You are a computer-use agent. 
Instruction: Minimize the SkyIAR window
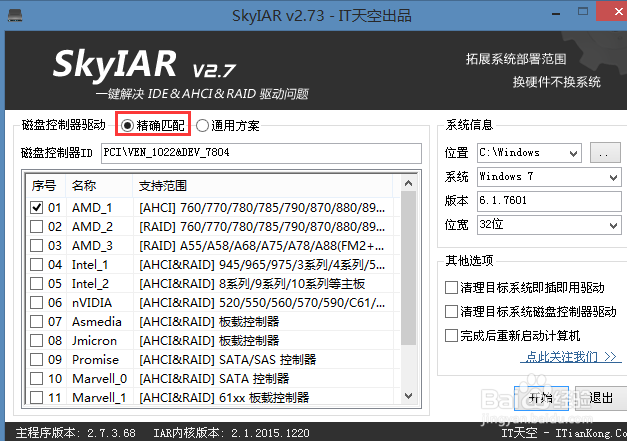(x=556, y=14)
